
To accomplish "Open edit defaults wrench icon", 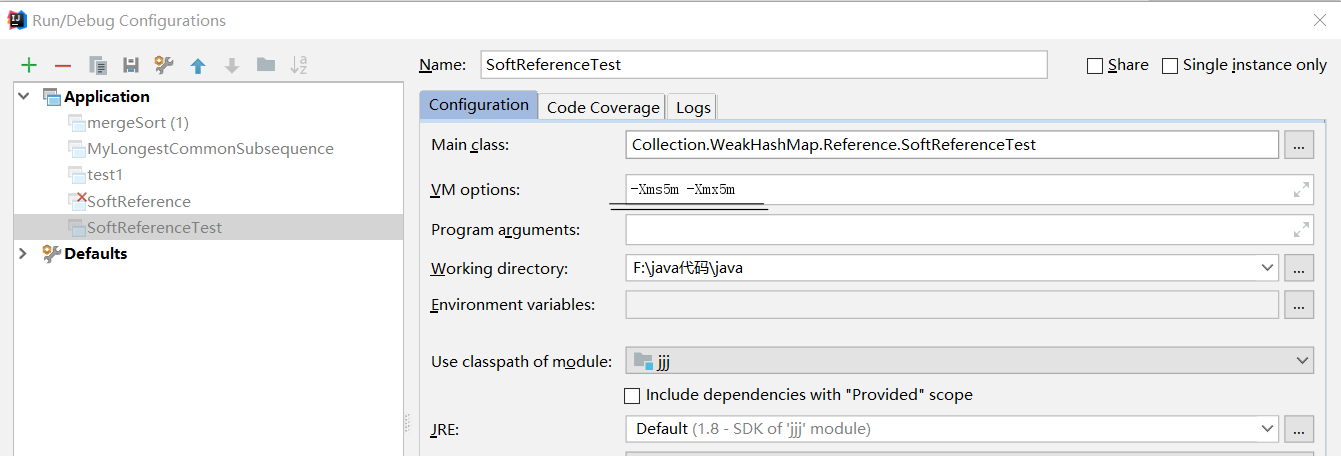I will [x=164, y=65].
